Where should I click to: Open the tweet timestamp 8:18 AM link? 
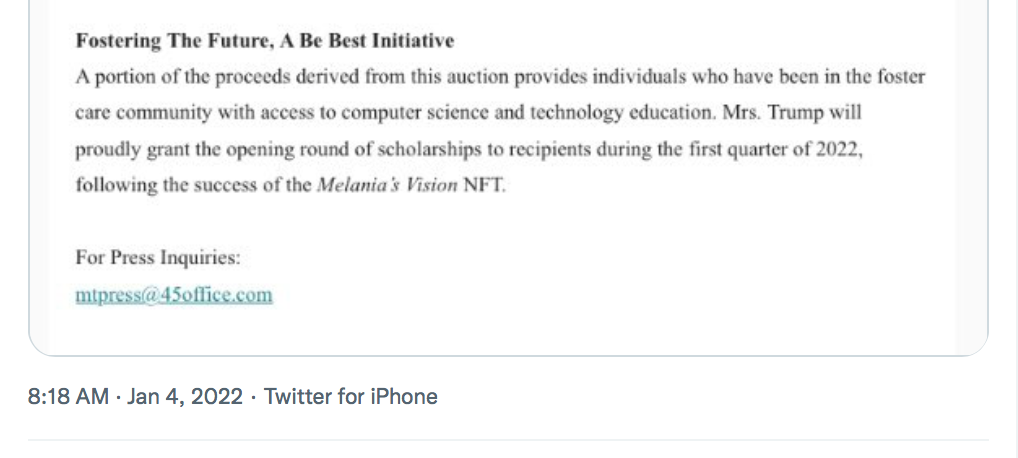68,396
